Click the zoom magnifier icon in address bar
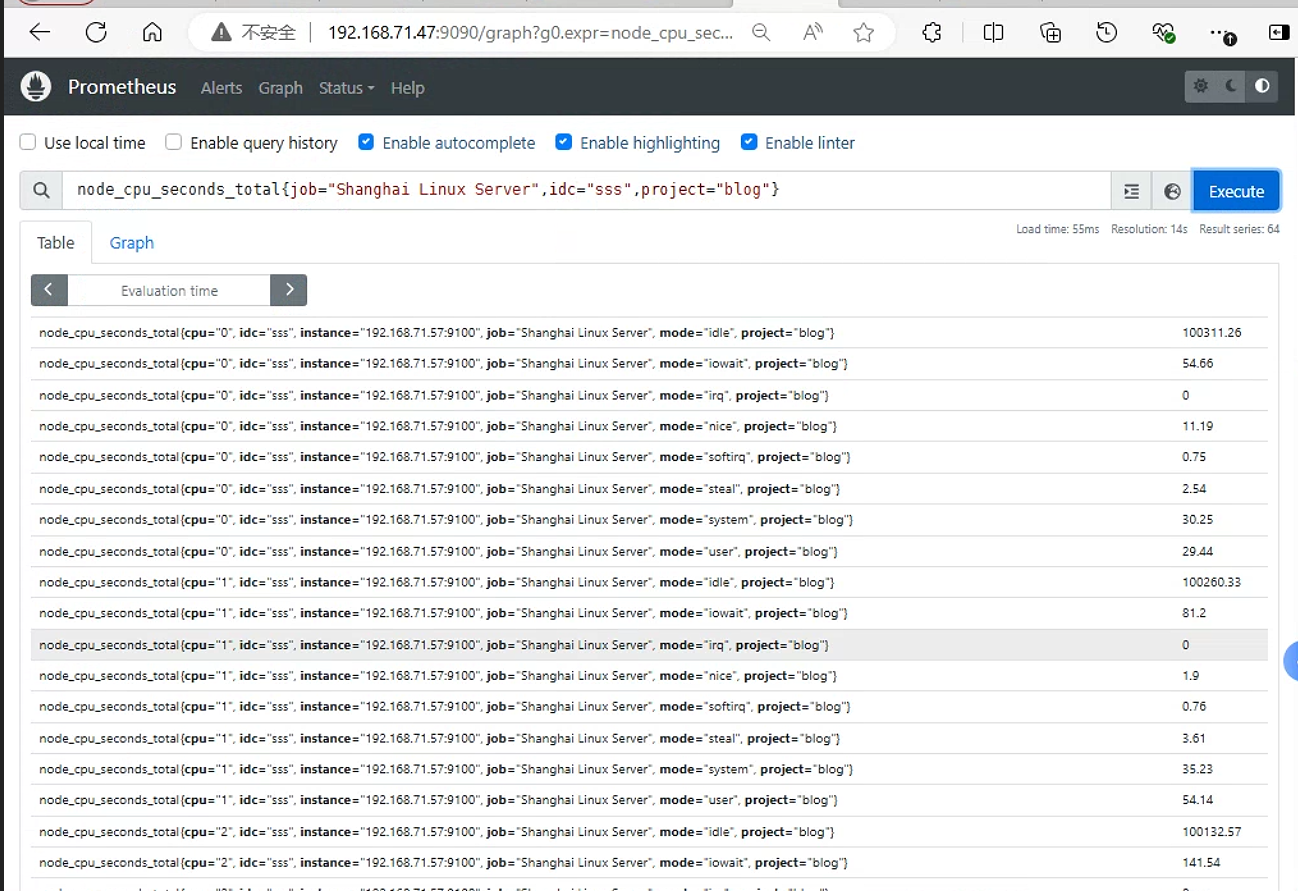Screen dimensions: 1298x891 (761, 33)
